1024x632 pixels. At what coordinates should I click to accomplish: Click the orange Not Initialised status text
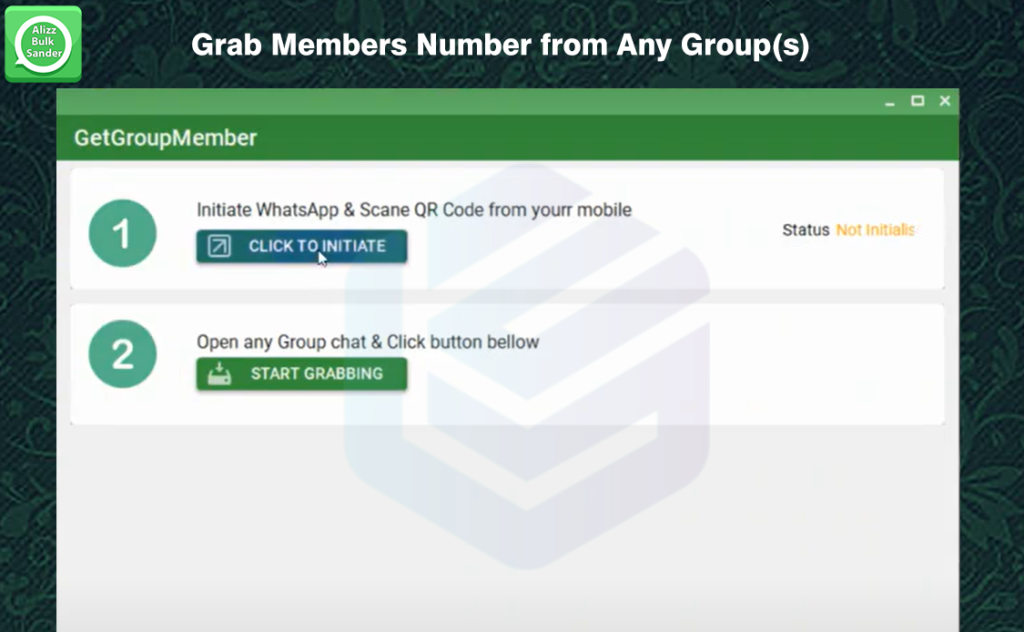875,230
